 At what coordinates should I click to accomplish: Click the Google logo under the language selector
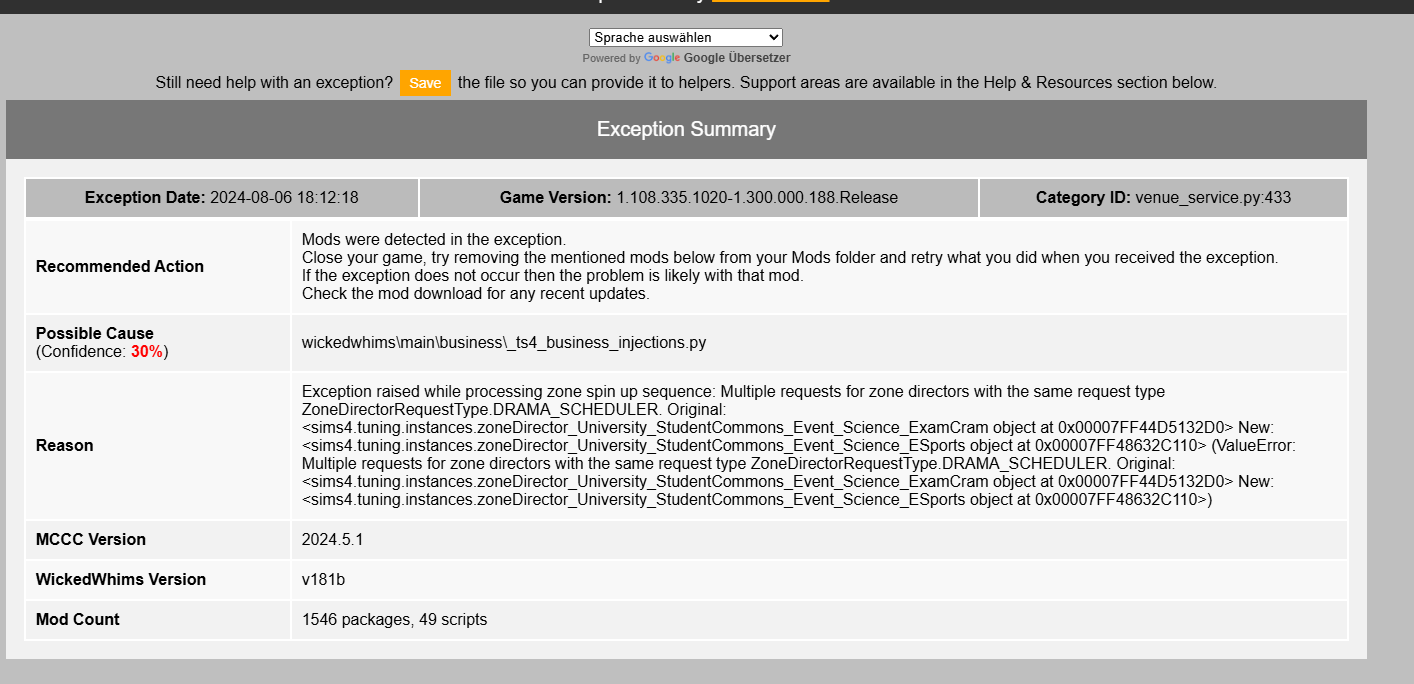pos(661,58)
